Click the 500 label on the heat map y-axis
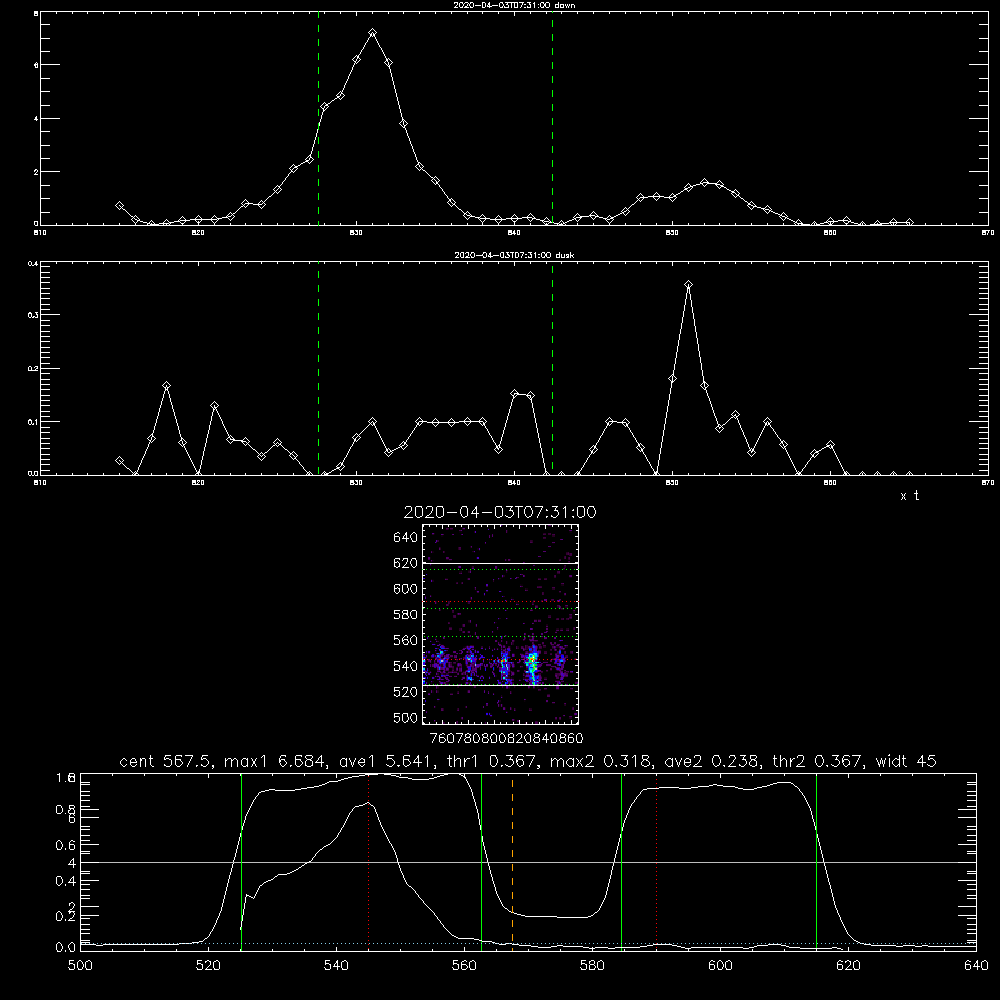The height and width of the screenshot is (1000, 1000). coord(406,717)
